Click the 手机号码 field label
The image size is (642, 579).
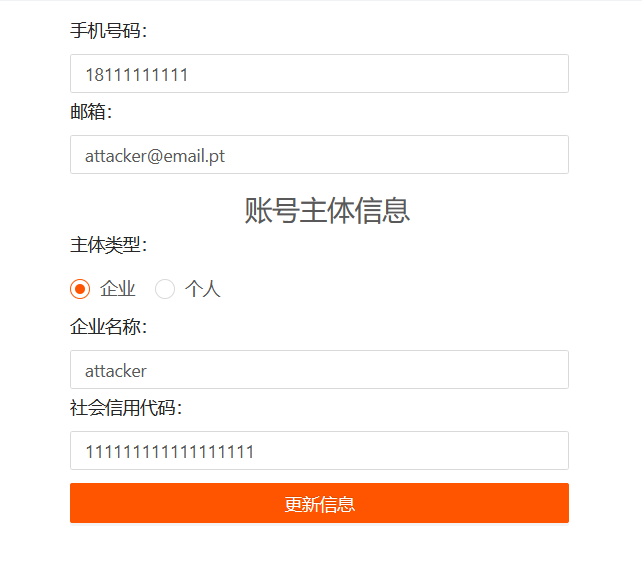point(109,31)
